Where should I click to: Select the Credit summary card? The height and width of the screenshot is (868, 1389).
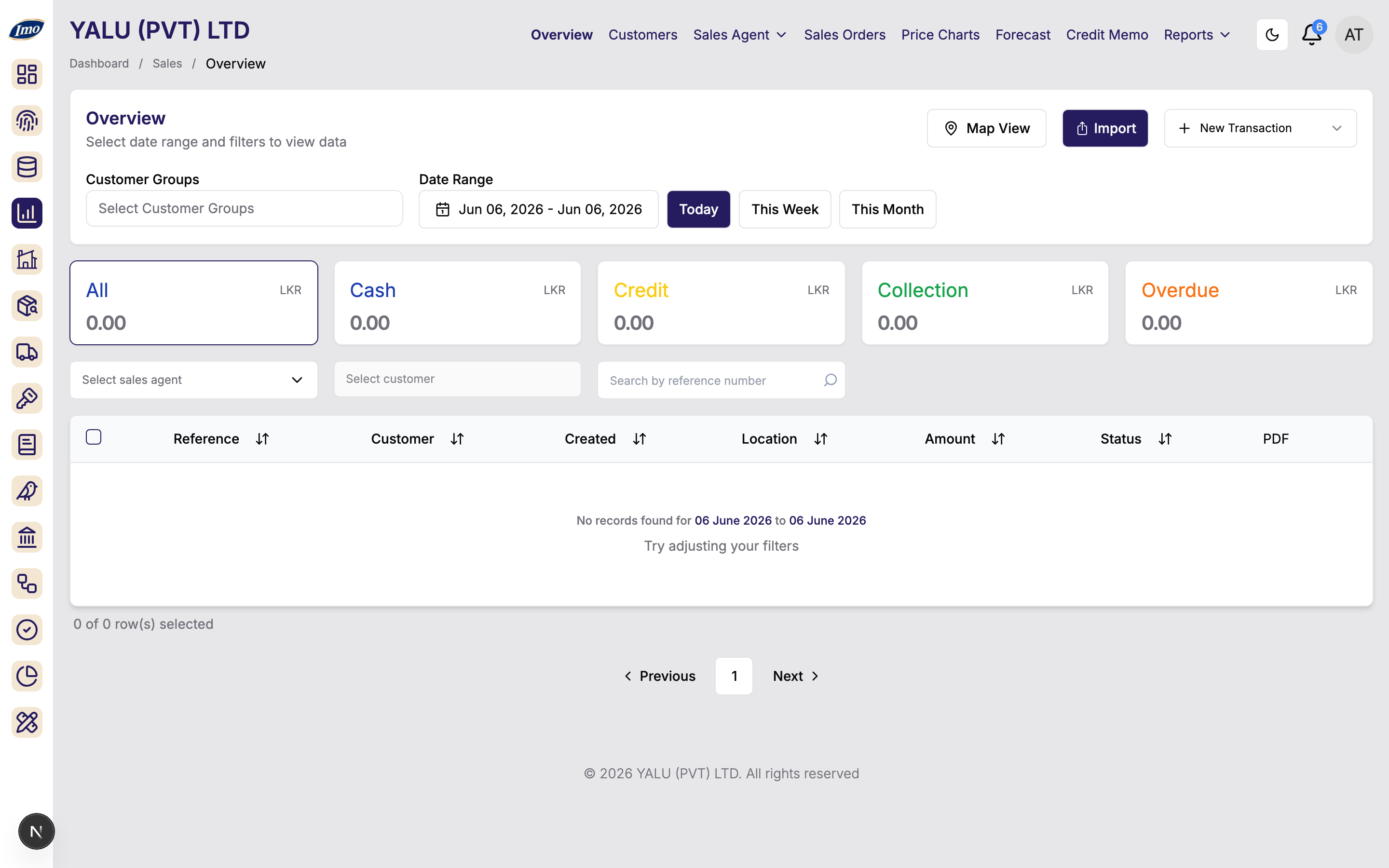(x=721, y=303)
